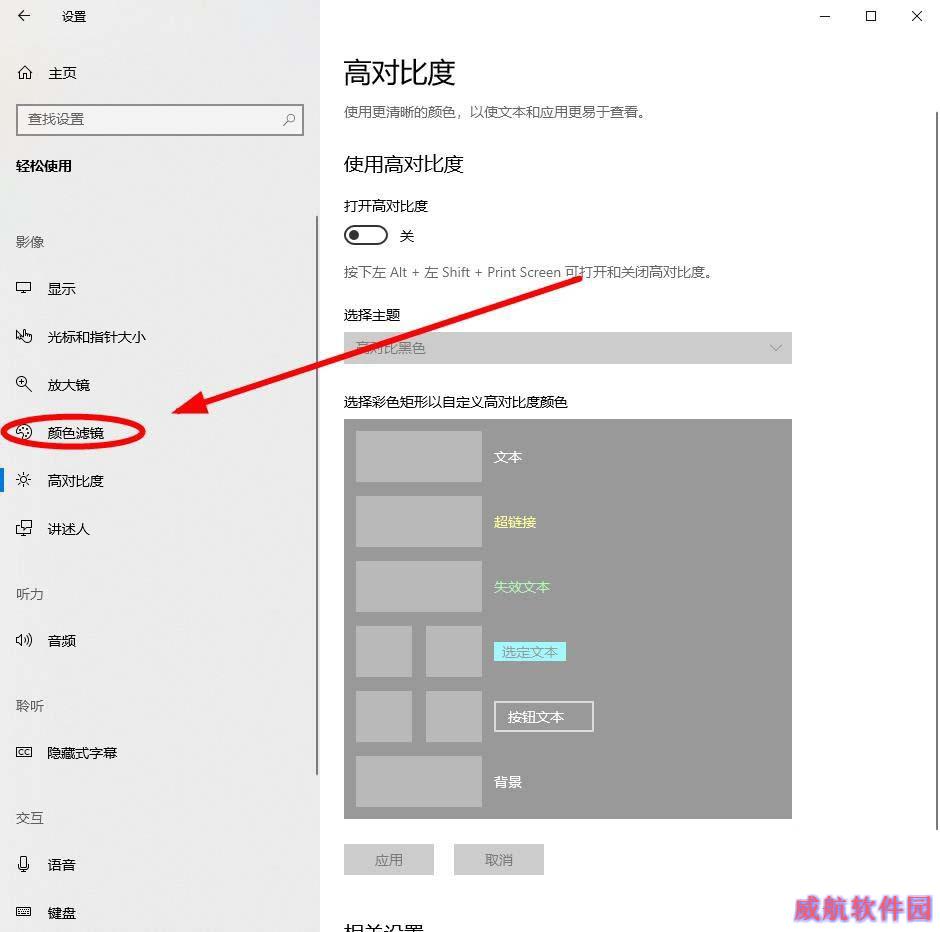Click the microphone icon for 语音
This screenshot has height=932, width=940.
23,864
